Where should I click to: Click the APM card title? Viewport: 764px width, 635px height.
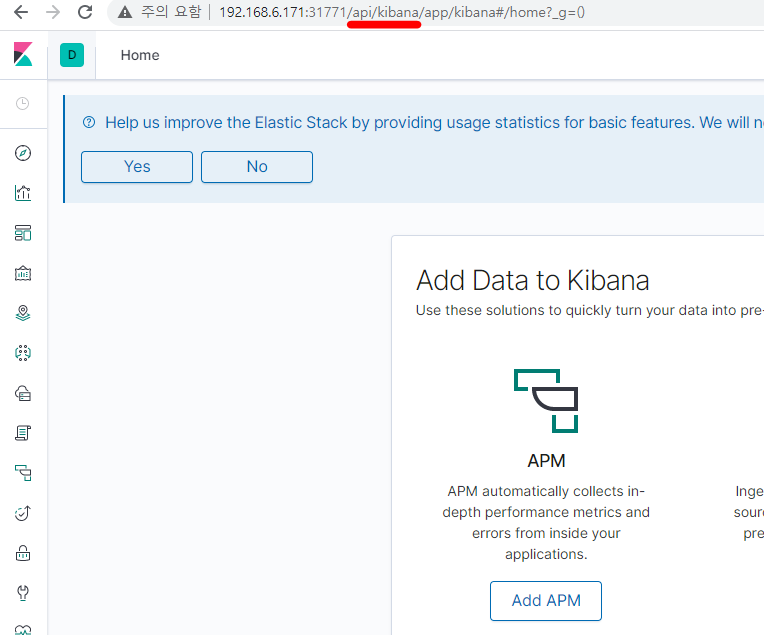pyautogui.click(x=546, y=461)
